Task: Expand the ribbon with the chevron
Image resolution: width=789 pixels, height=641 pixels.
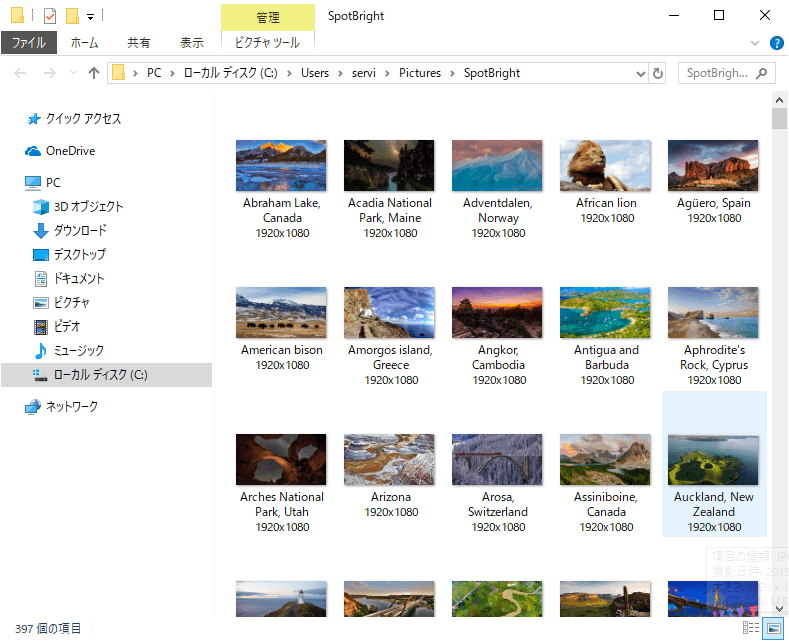Action: coord(755,43)
